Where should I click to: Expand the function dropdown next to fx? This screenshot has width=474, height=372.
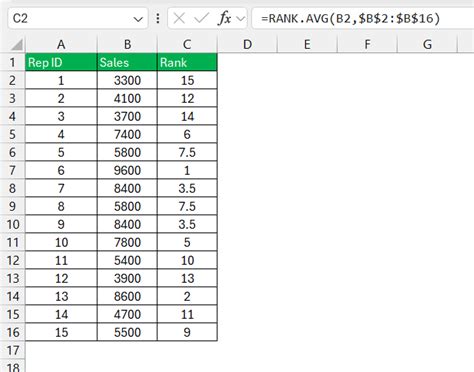[240, 19]
